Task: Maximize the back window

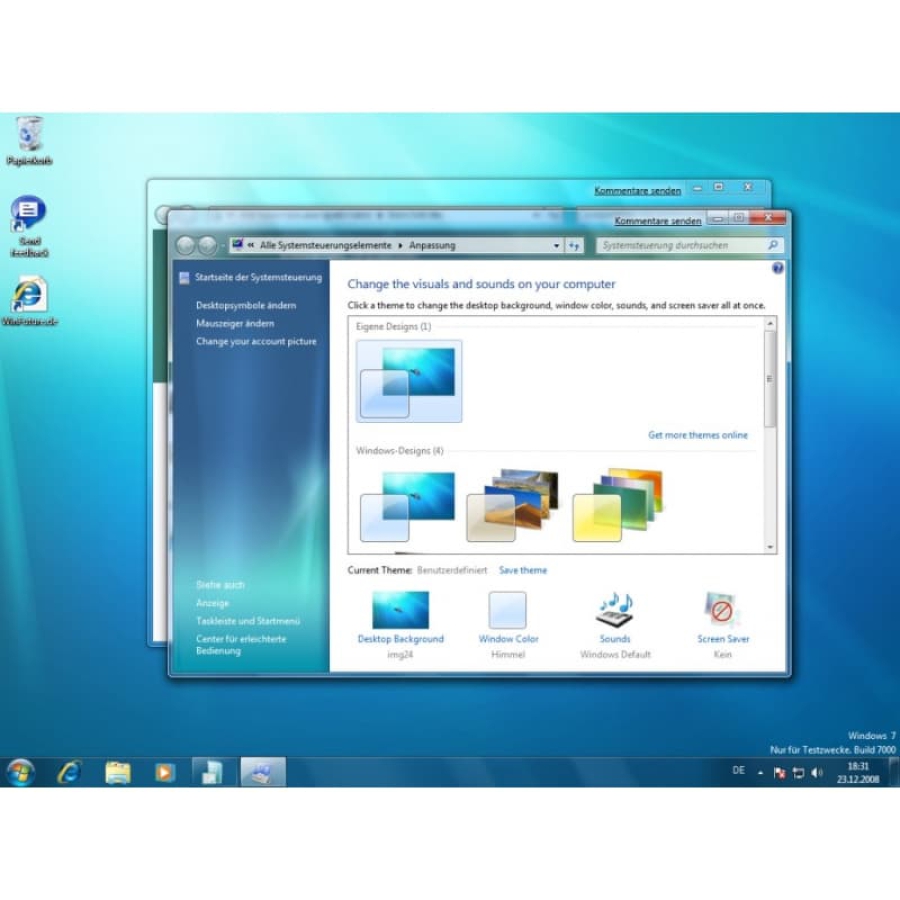Action: tap(719, 187)
